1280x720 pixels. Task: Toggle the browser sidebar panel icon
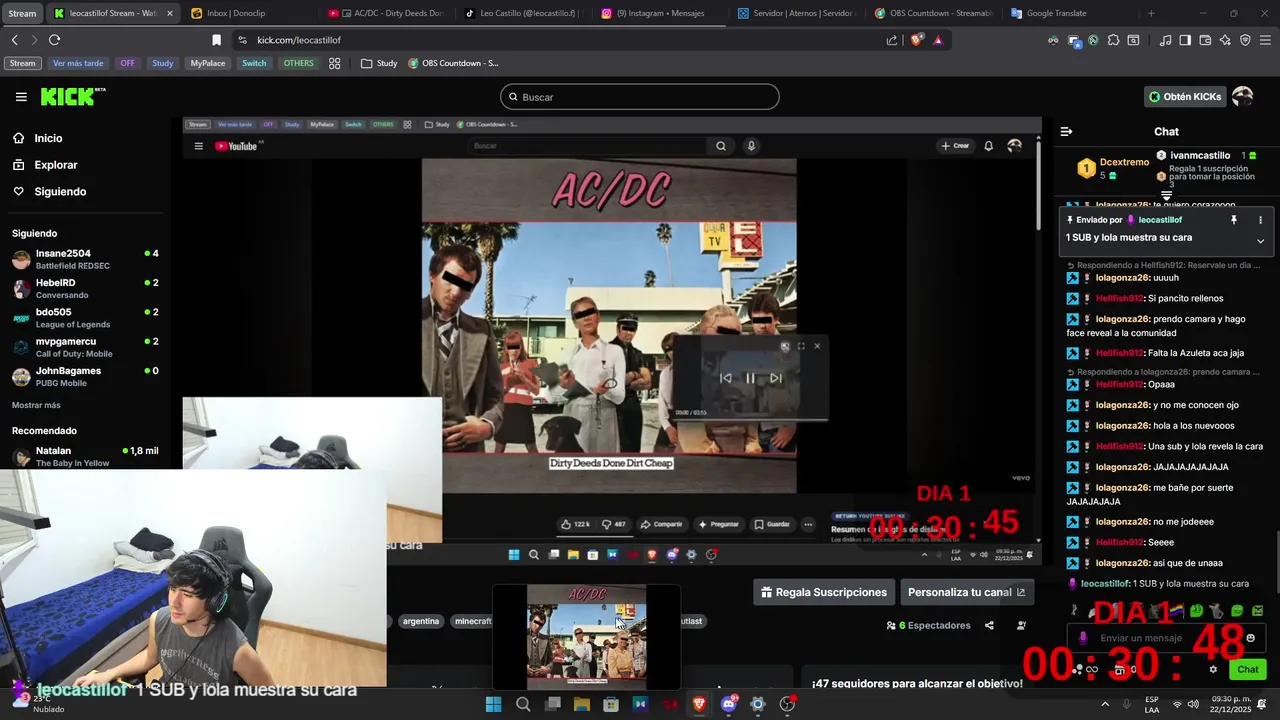pyautogui.click(x=1185, y=40)
